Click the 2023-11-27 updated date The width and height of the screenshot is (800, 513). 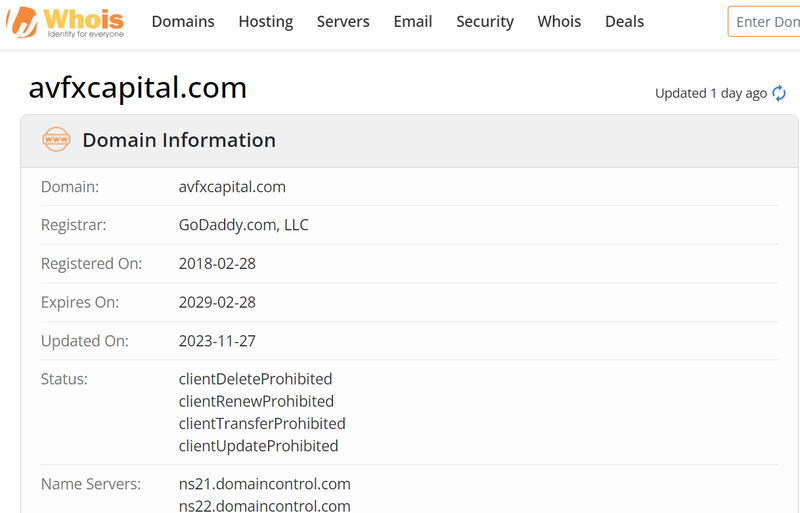(x=217, y=341)
